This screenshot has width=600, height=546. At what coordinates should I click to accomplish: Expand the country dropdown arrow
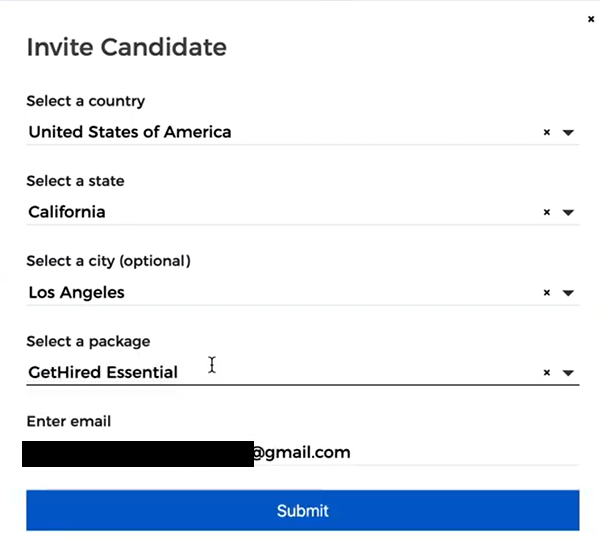tap(568, 132)
